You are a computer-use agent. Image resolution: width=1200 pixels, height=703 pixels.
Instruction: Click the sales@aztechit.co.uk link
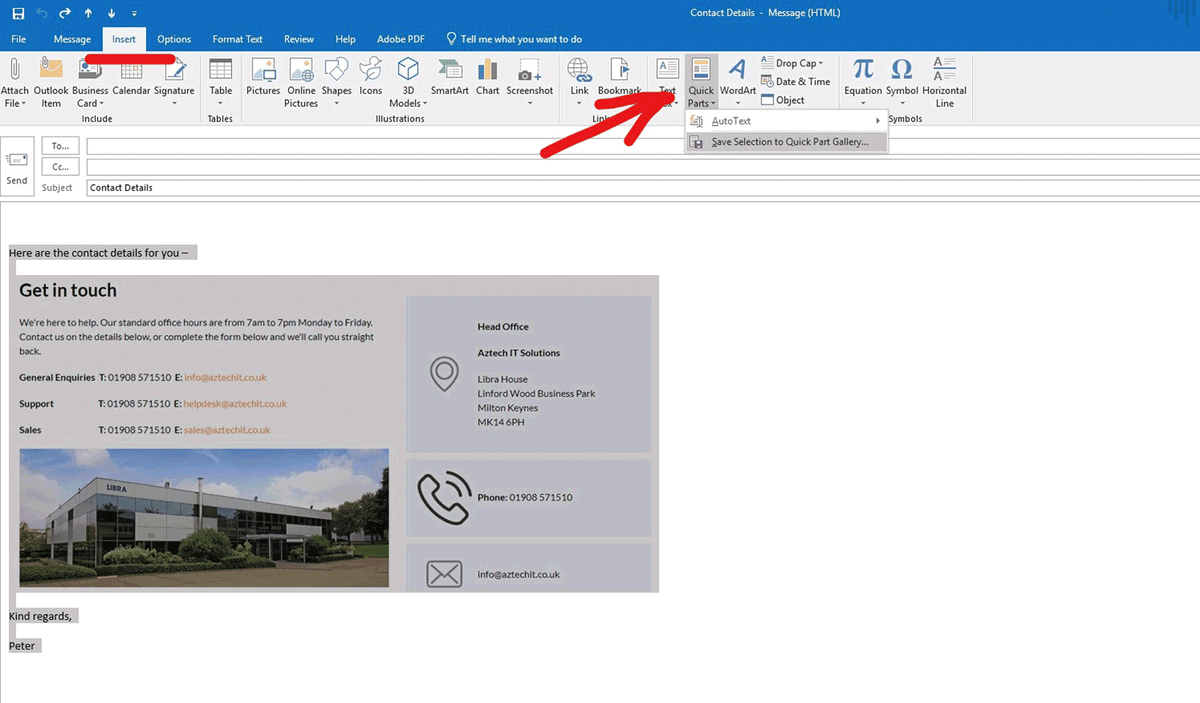(x=227, y=430)
